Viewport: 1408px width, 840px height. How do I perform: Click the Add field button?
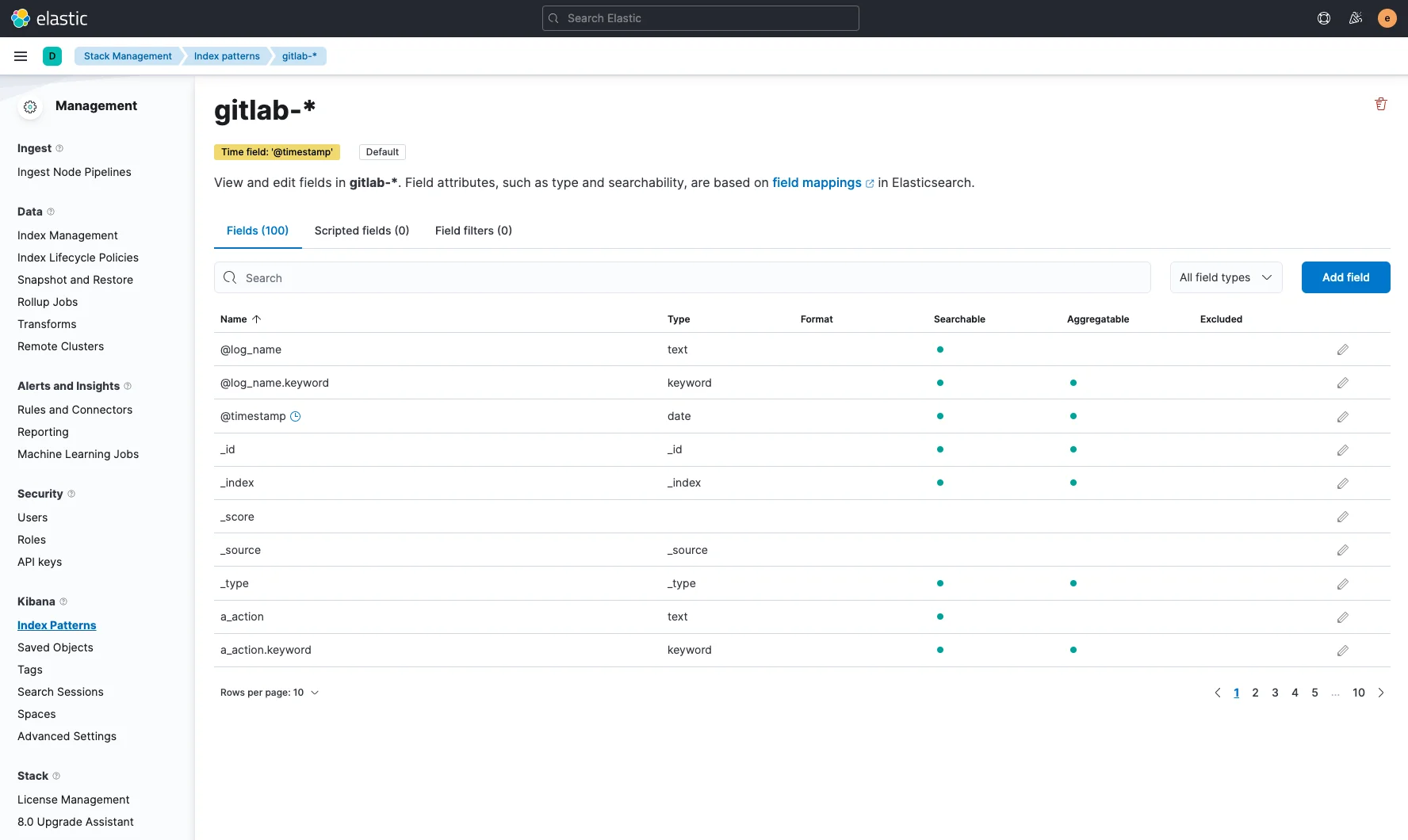1345,277
